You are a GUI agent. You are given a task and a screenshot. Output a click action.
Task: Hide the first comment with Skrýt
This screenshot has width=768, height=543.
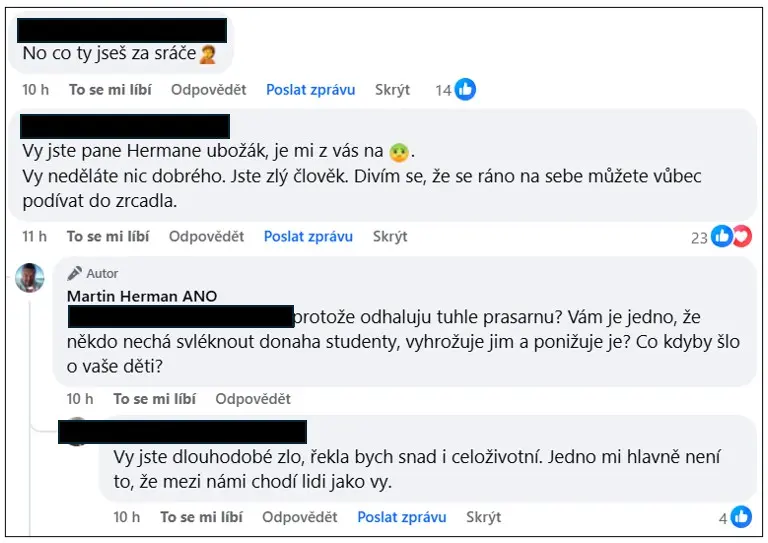coord(392,90)
